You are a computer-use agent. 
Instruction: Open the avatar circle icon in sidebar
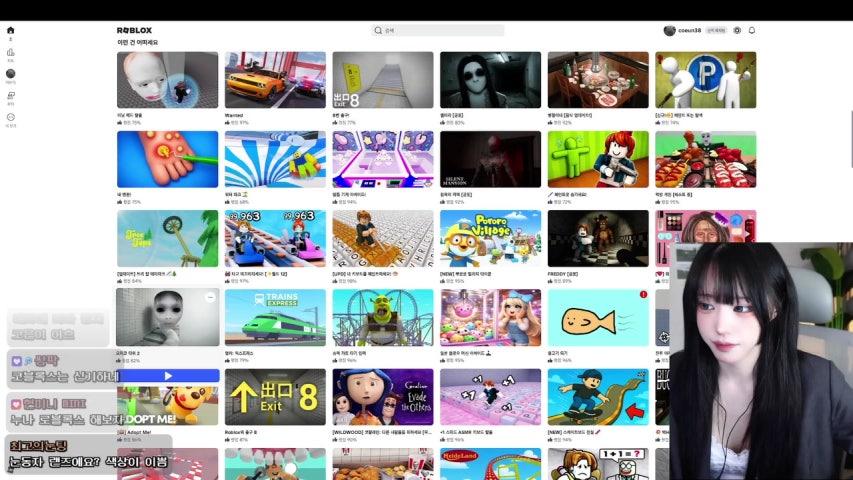coord(10,73)
